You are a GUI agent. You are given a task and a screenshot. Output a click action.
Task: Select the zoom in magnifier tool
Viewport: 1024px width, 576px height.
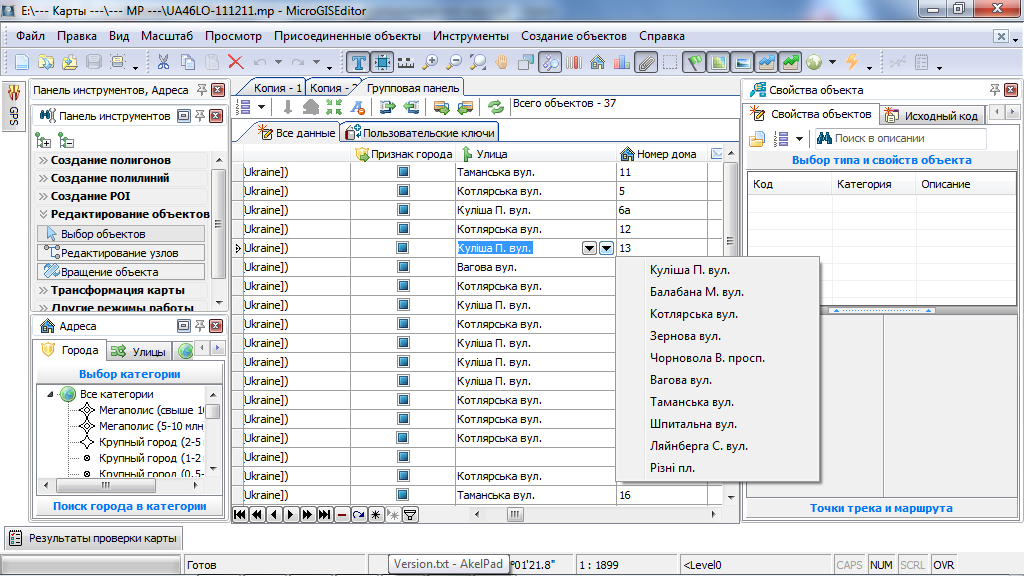coord(430,62)
